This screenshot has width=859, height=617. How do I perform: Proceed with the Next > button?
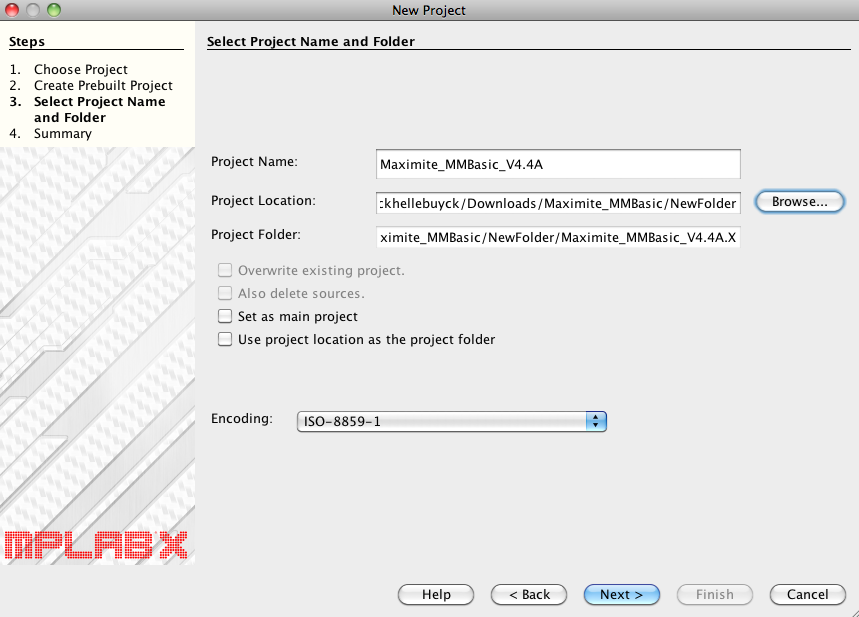(621, 595)
